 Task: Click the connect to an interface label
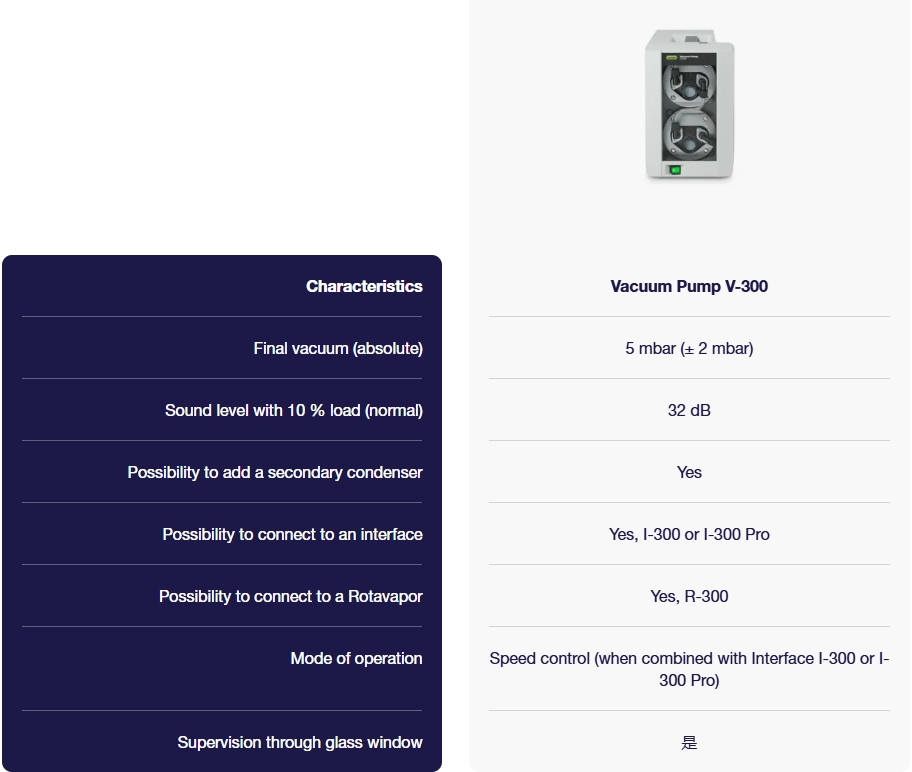point(292,534)
